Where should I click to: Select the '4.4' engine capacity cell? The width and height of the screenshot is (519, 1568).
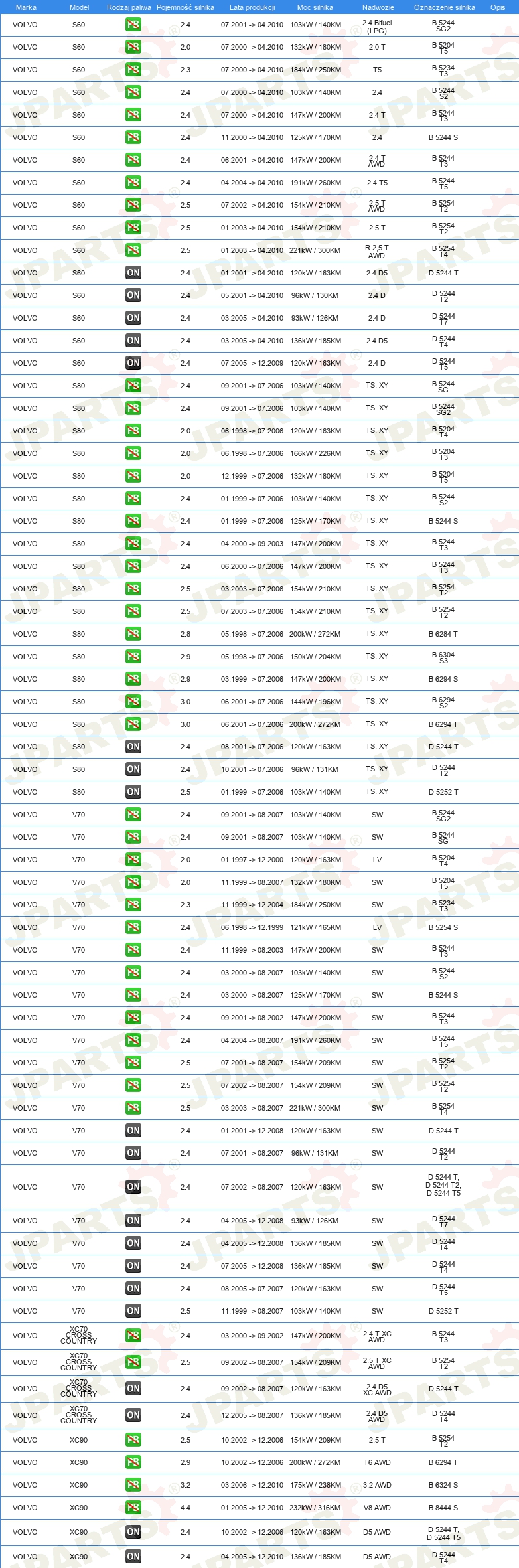click(x=185, y=1508)
